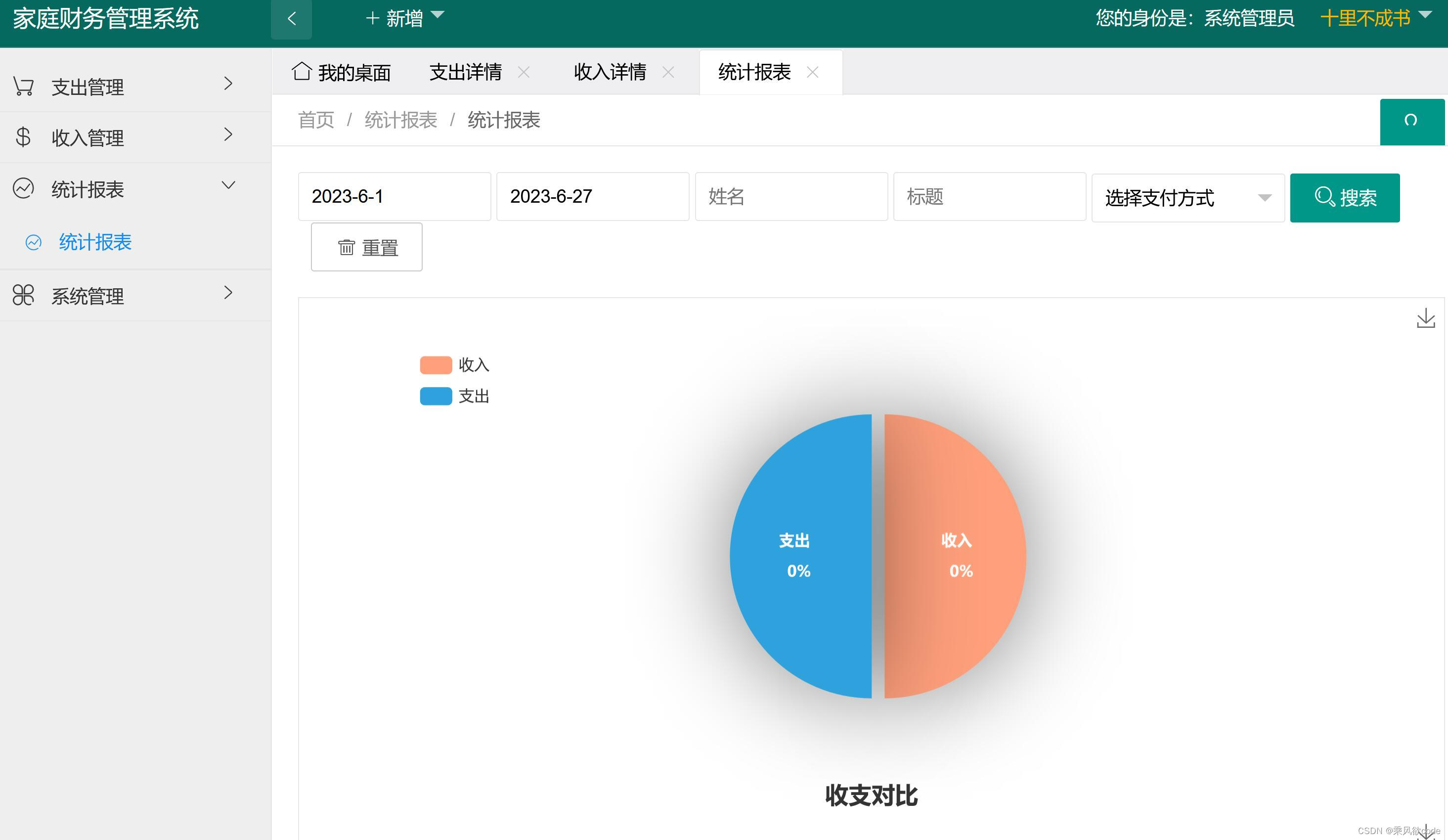Image resolution: width=1448 pixels, height=840 pixels.
Task: Click the download icon above the pie chart
Action: click(x=1426, y=318)
